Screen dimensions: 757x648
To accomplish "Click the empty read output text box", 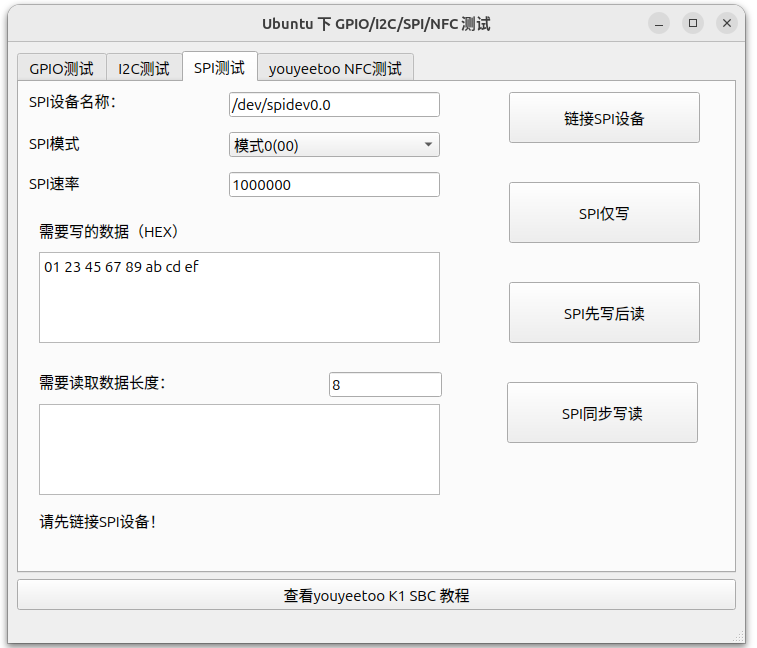I will (x=239, y=449).
